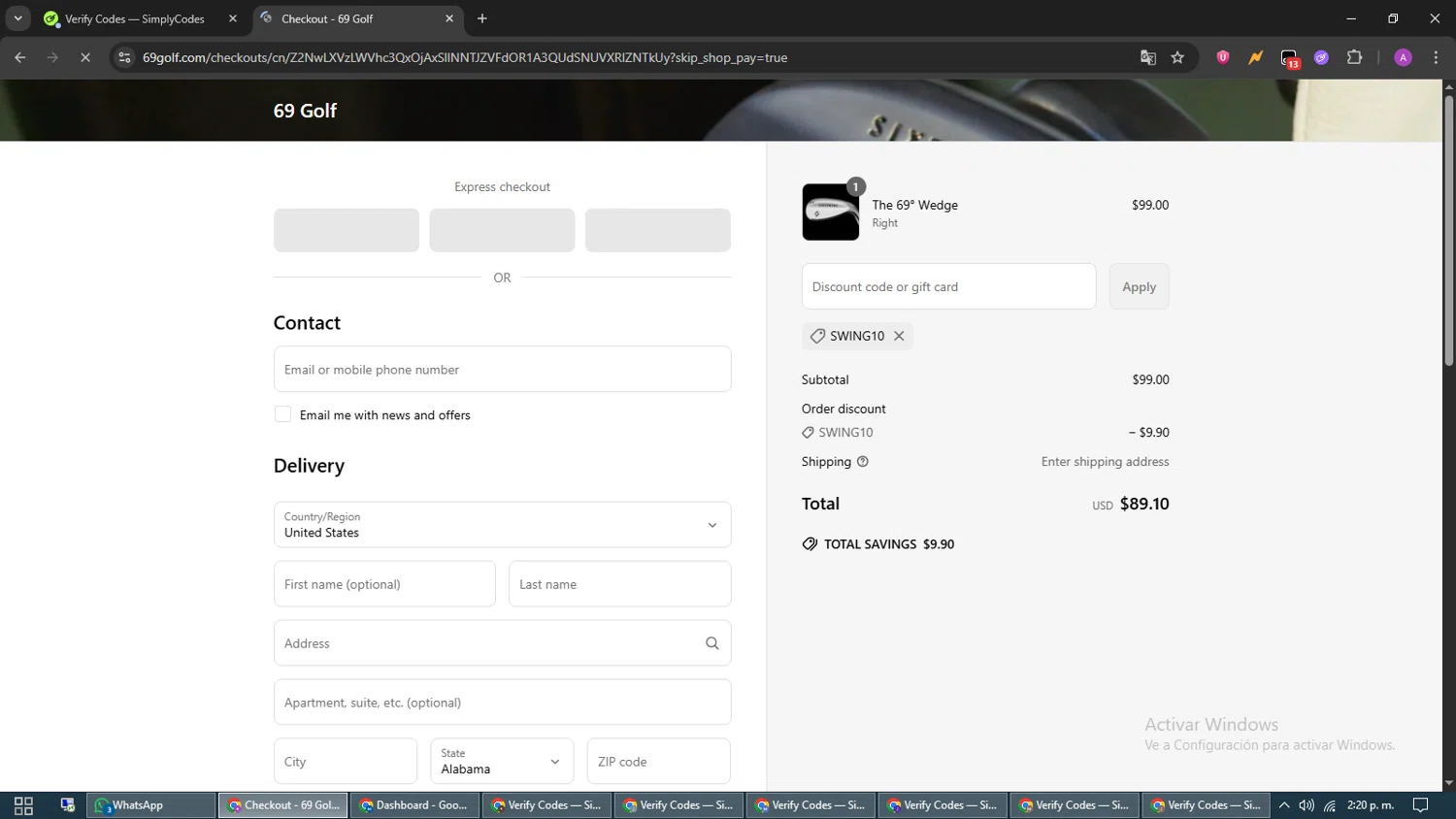Remove the SWINGING10 discount tag with X
This screenshot has width=1456, height=819.
point(899,336)
